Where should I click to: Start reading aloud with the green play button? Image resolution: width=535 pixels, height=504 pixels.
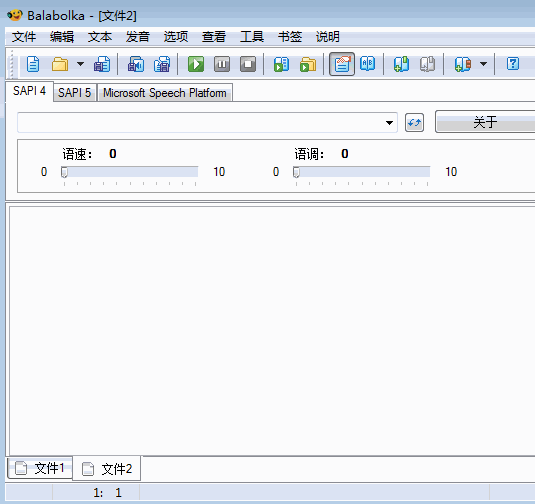(x=196, y=64)
